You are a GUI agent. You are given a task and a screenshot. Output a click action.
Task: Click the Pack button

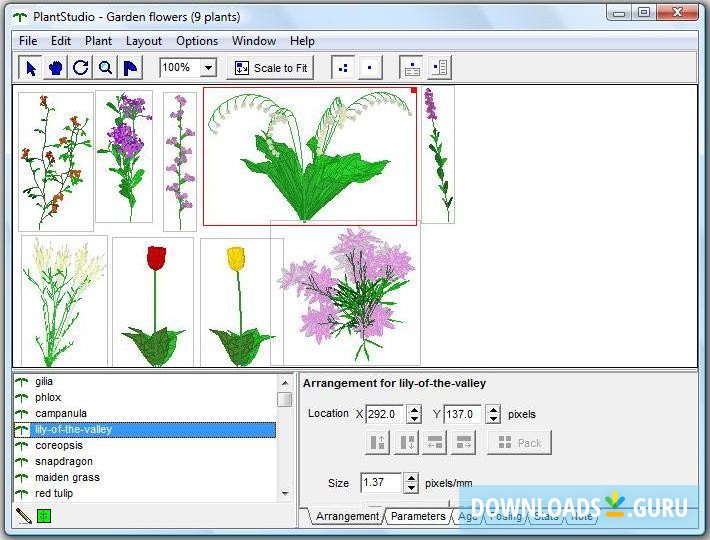pos(519,443)
